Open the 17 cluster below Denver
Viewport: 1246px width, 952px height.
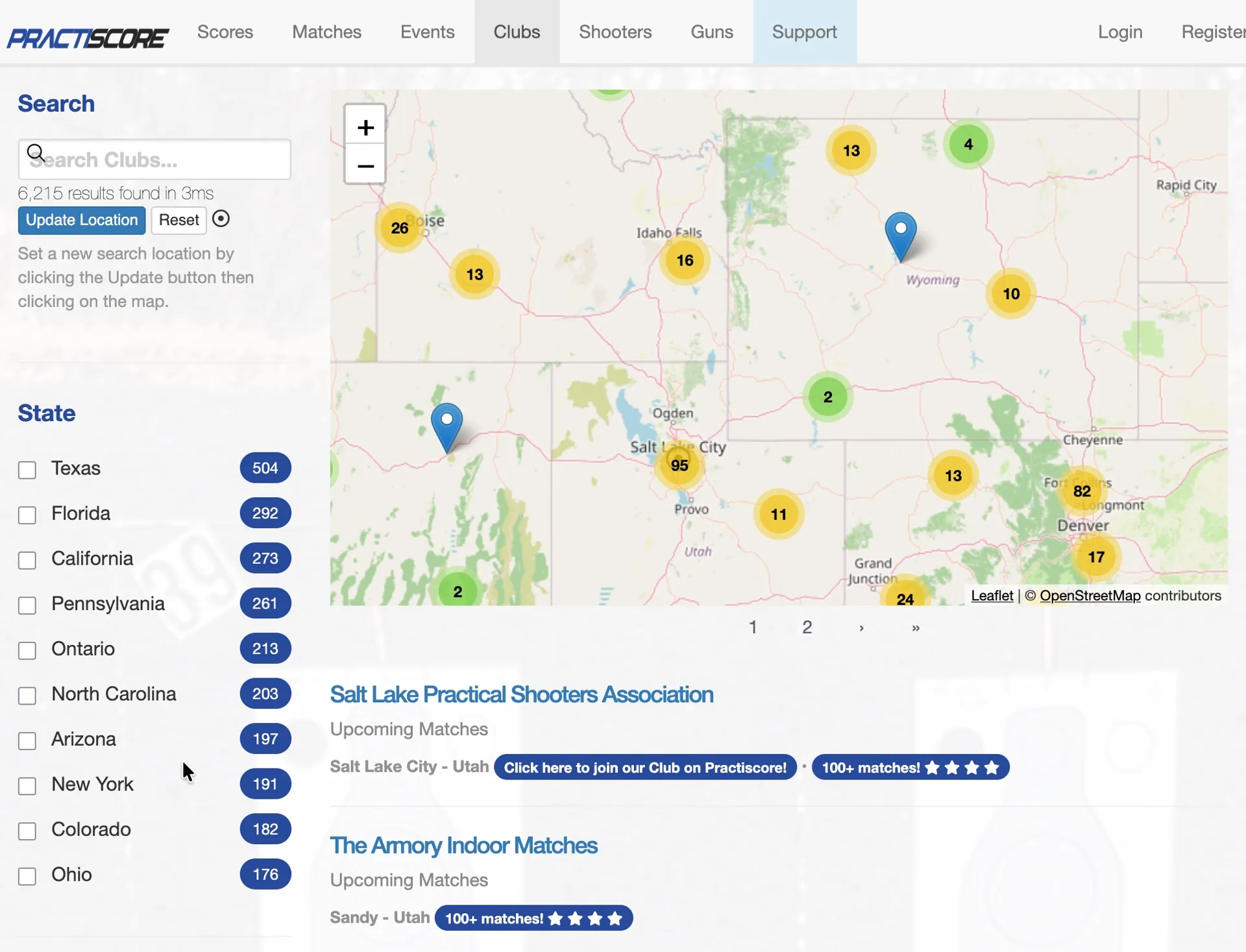(x=1096, y=557)
